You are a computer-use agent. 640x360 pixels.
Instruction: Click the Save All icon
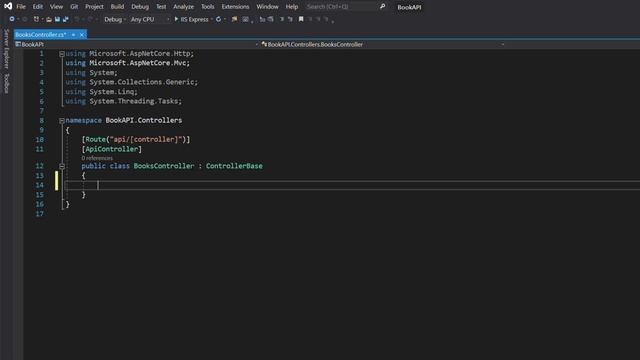coord(65,19)
